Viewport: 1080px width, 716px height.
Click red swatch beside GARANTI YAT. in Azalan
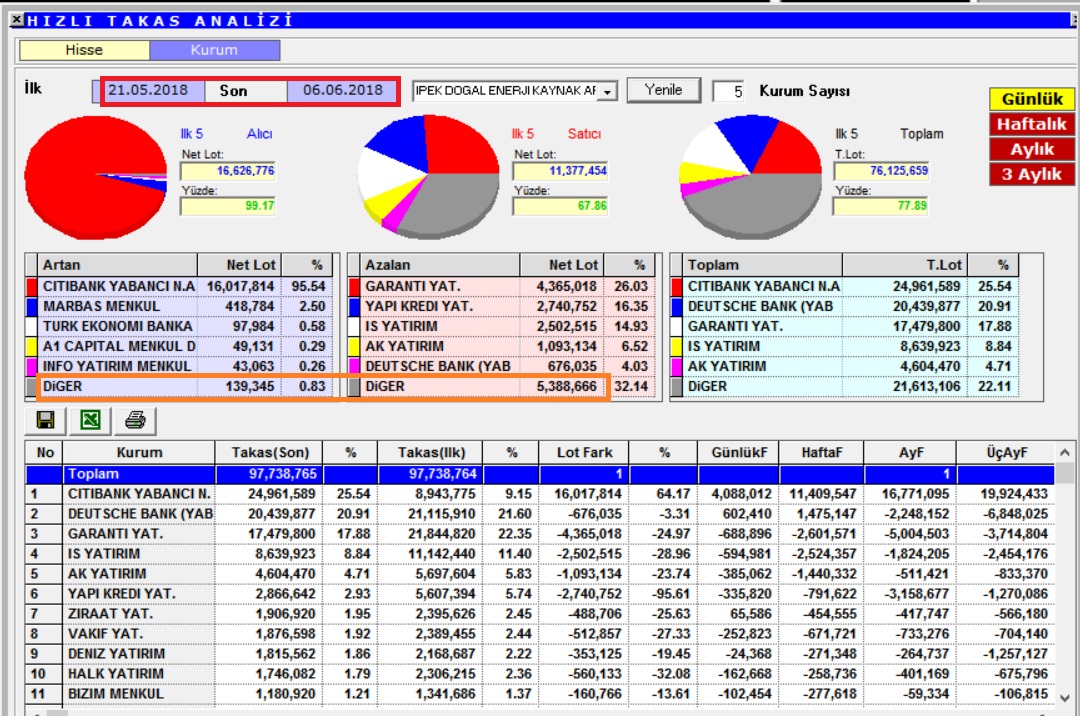(x=354, y=286)
